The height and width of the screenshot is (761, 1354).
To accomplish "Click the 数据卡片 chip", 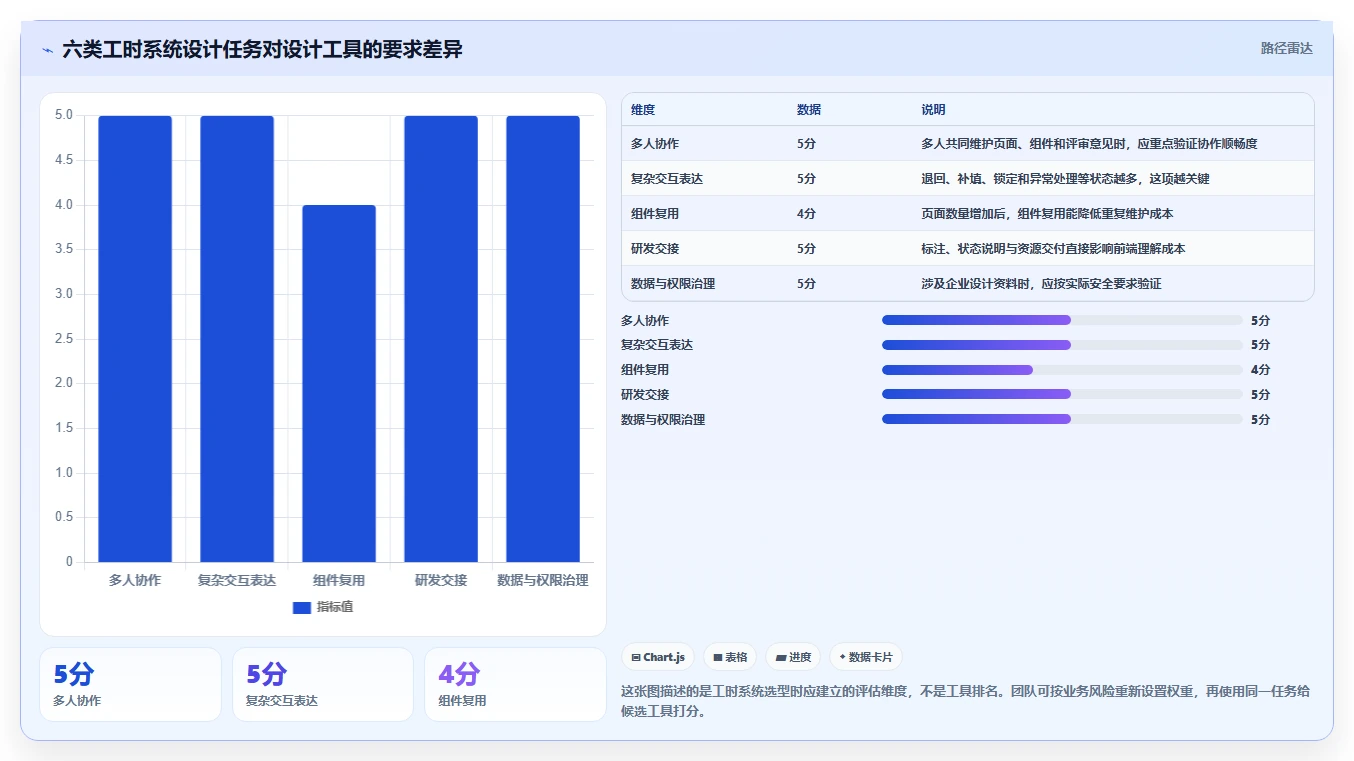I will point(866,657).
